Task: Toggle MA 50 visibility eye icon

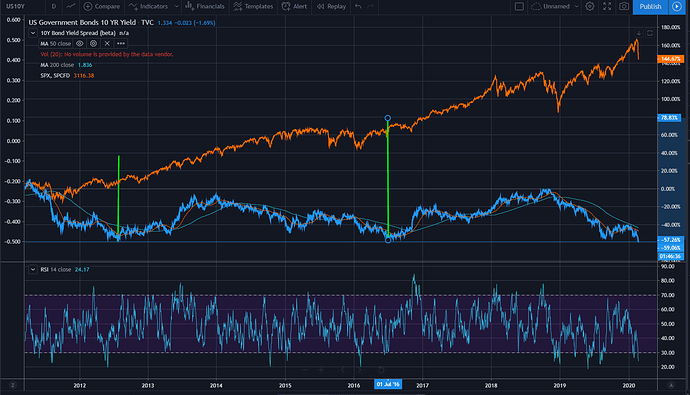Action: 80,44
